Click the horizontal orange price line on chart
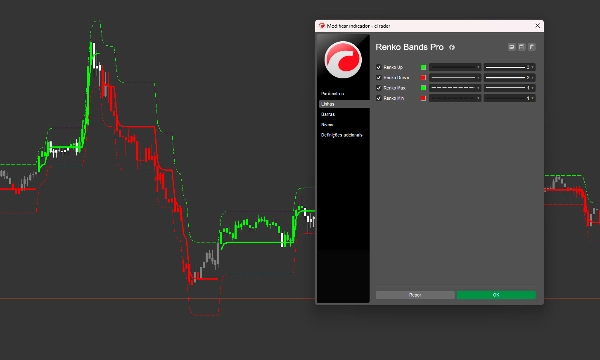This screenshot has height=360, width=600. coord(157,299)
